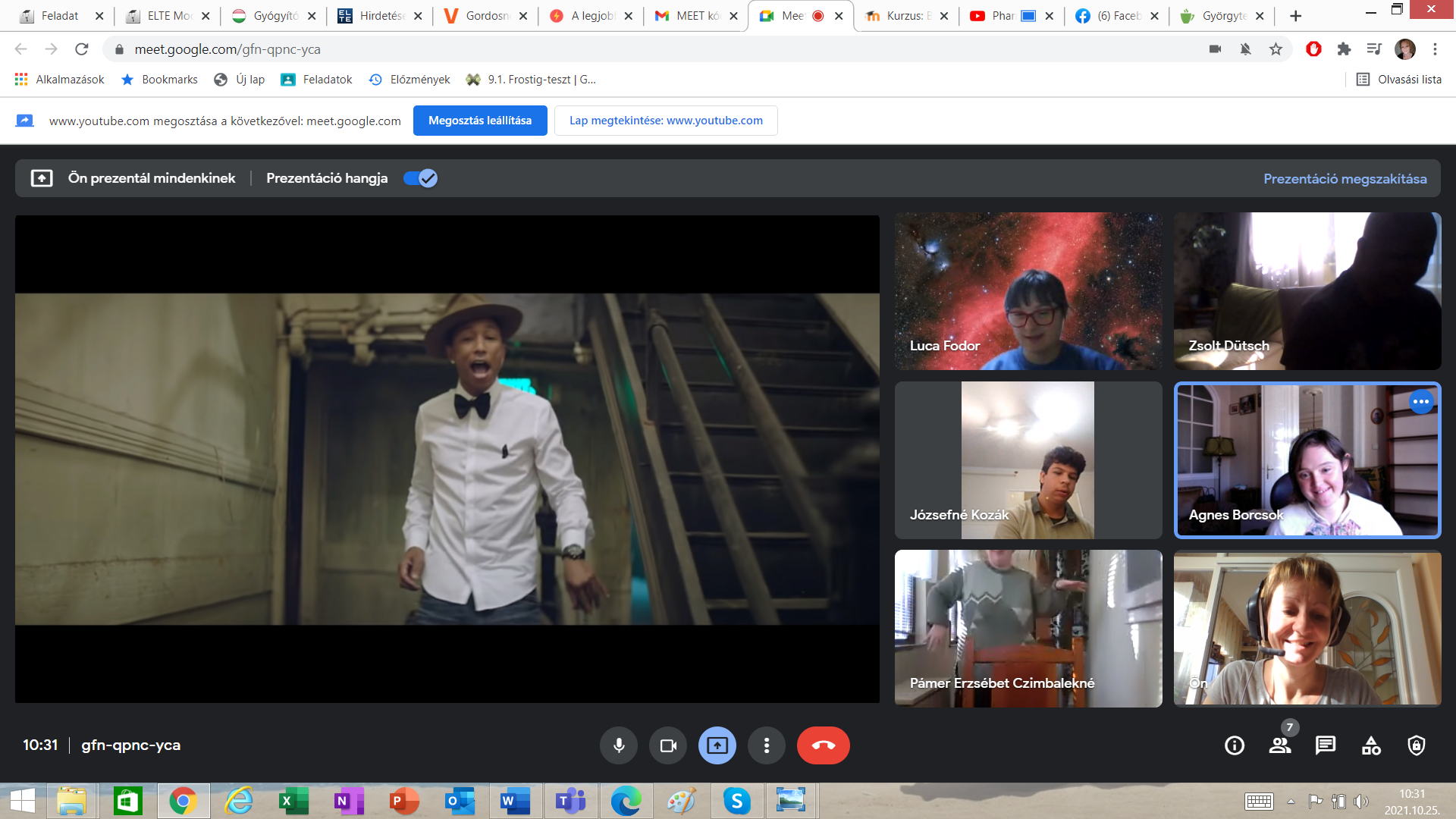Open Chrome three-dot menu
Screen dimensions: 1456x819
click(1435, 49)
